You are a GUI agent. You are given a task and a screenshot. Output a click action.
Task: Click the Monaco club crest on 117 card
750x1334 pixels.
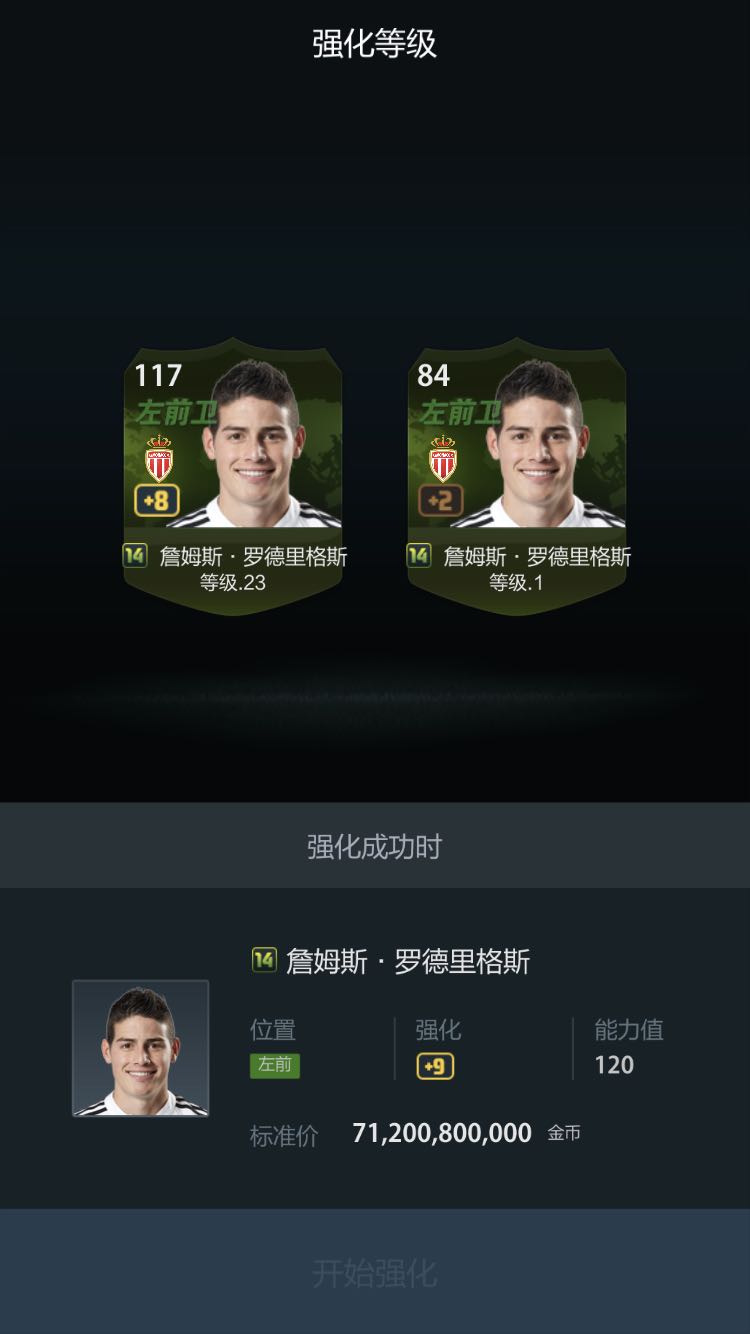point(159,458)
